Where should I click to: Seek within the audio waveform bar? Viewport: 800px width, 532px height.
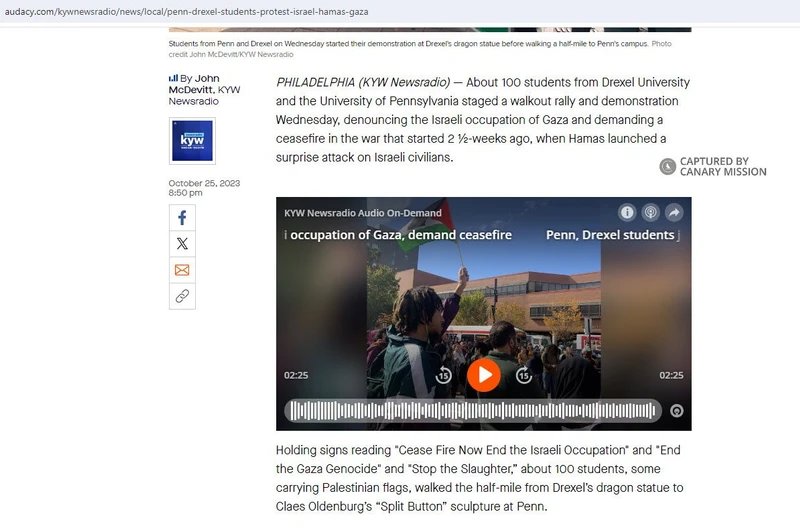click(x=472, y=410)
